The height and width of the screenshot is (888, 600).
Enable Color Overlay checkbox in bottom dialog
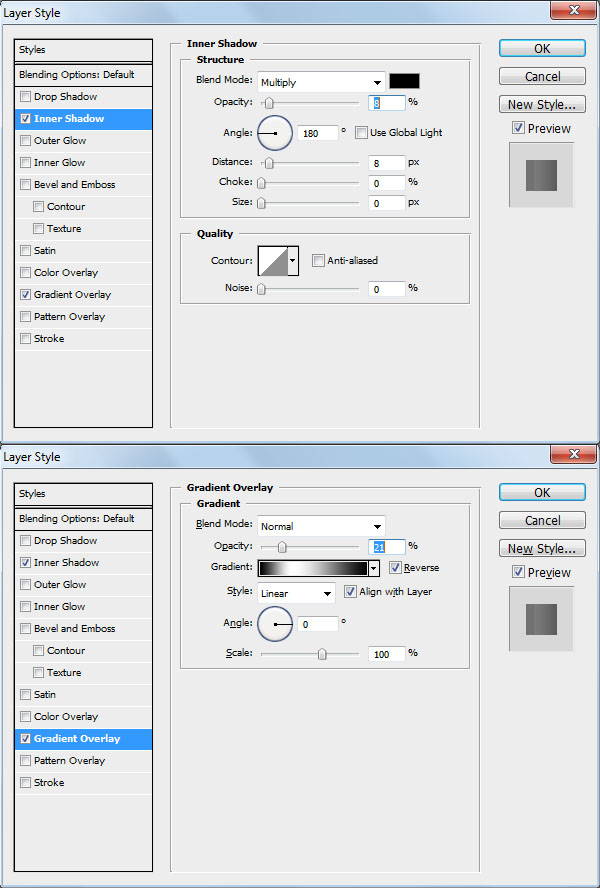tap(25, 716)
